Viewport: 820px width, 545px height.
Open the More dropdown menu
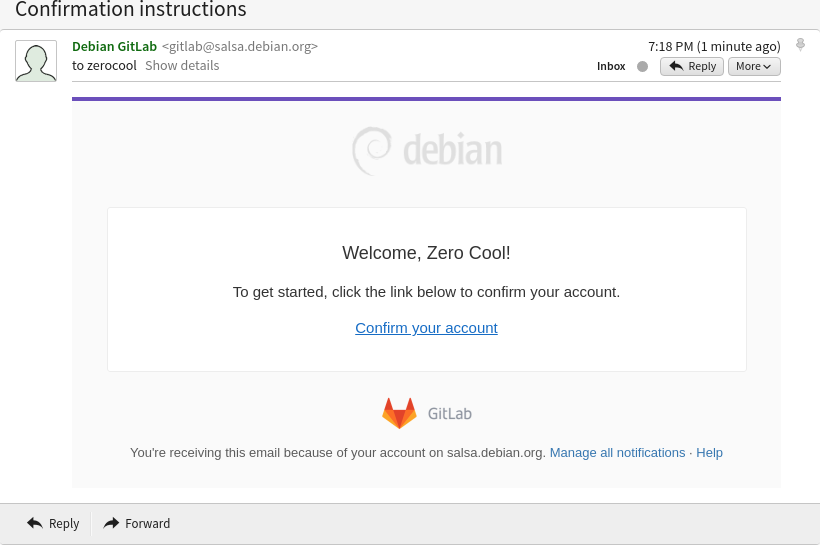(x=754, y=67)
